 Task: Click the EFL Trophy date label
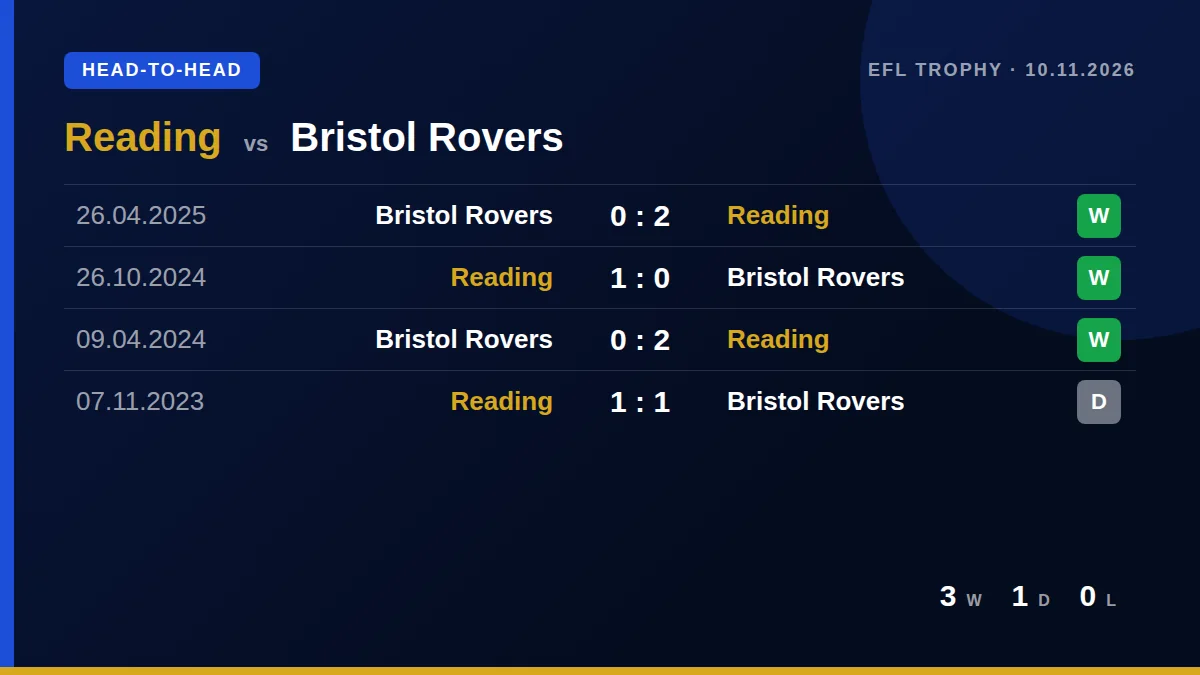(1001, 70)
